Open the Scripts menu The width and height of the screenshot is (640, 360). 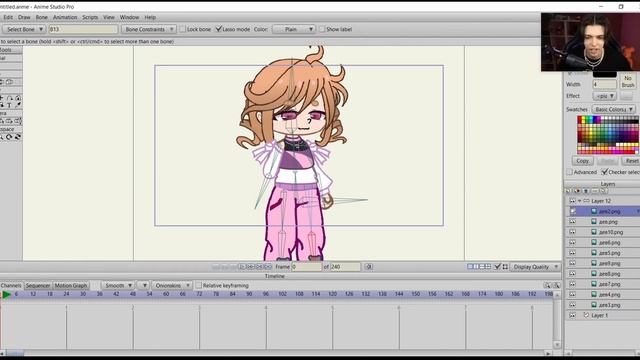coord(90,17)
